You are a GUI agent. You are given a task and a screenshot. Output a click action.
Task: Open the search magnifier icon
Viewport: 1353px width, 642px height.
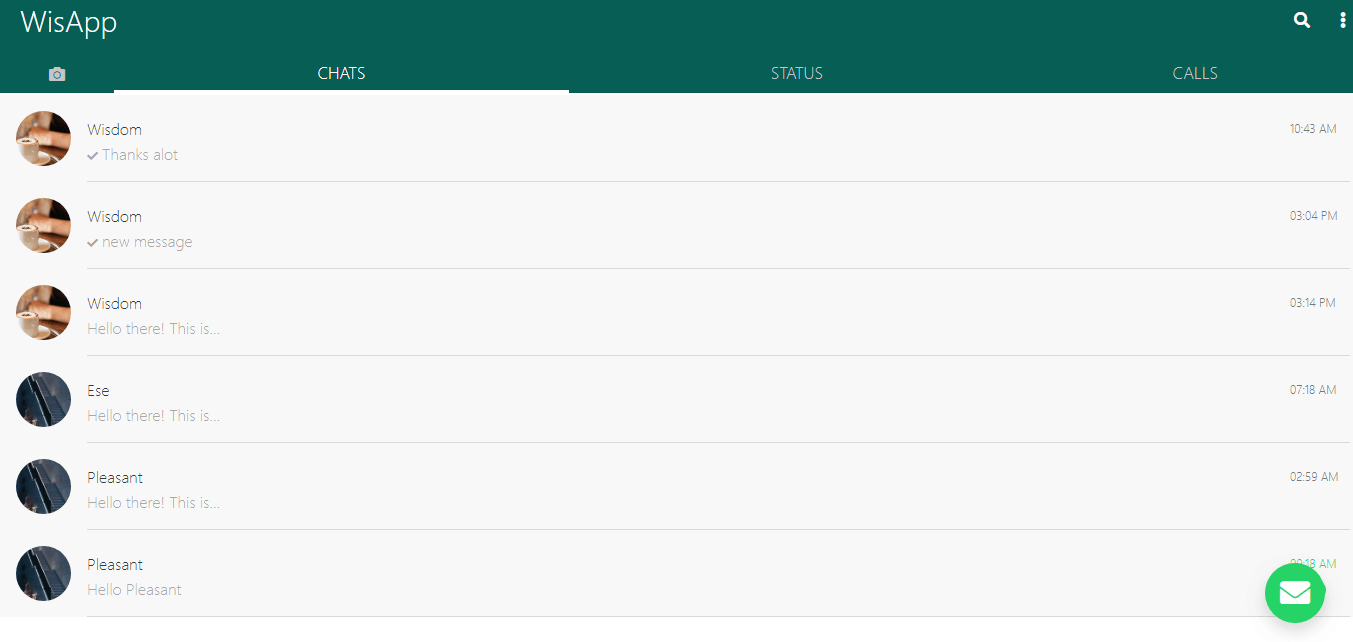click(1301, 20)
